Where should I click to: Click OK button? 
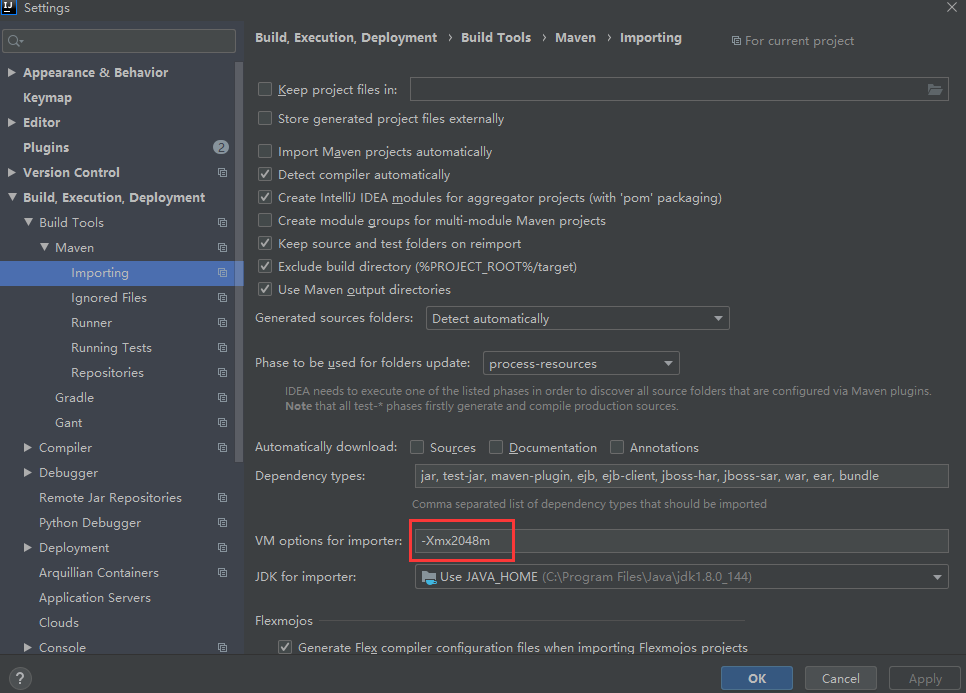(757, 678)
